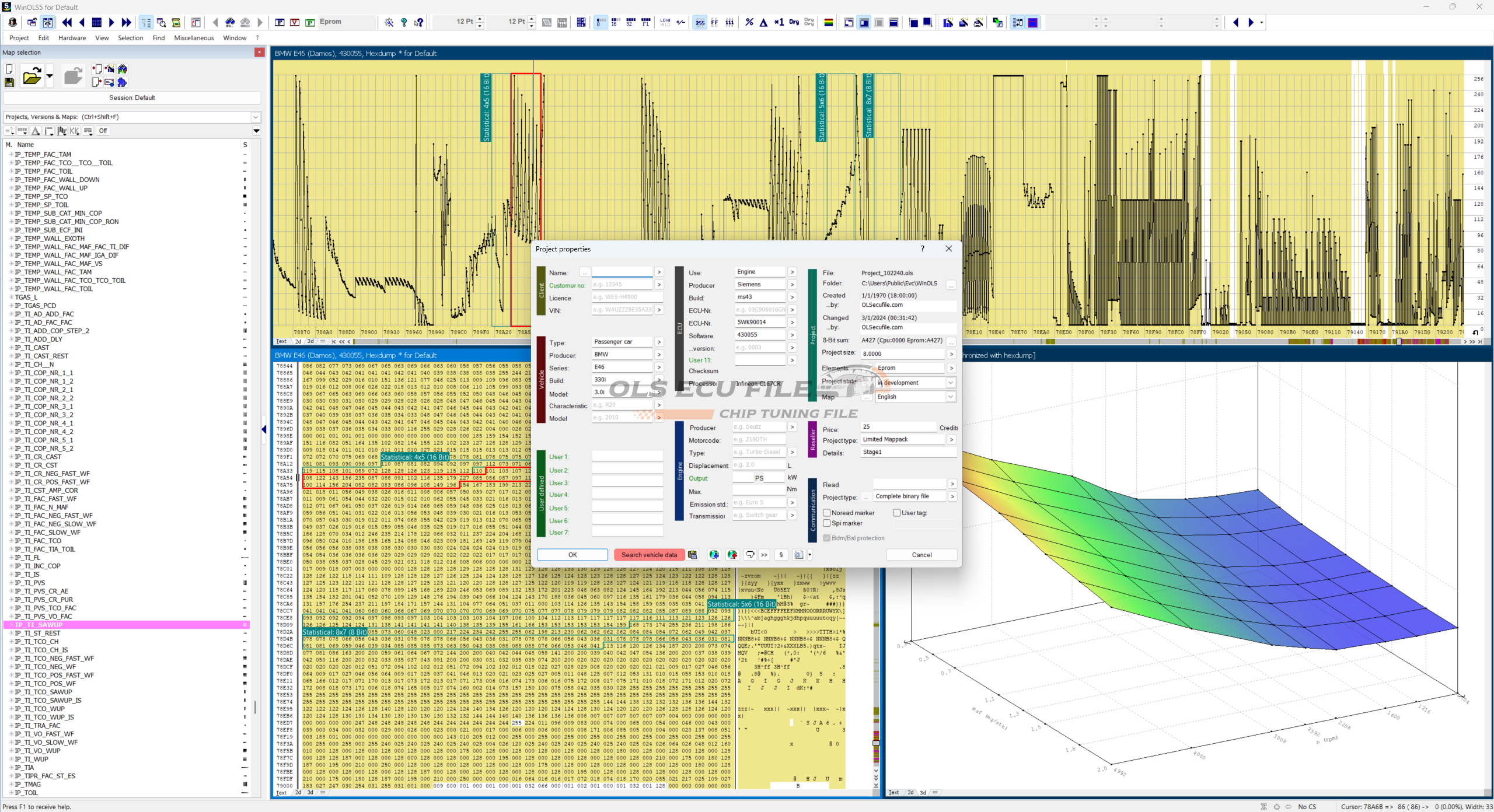
Task: Cancel the Project properties dialog
Action: coord(921,555)
